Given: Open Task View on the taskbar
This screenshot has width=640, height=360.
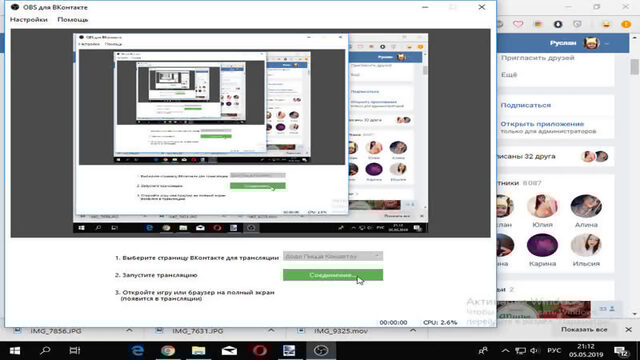Looking at the screenshot, I should point(75,351).
